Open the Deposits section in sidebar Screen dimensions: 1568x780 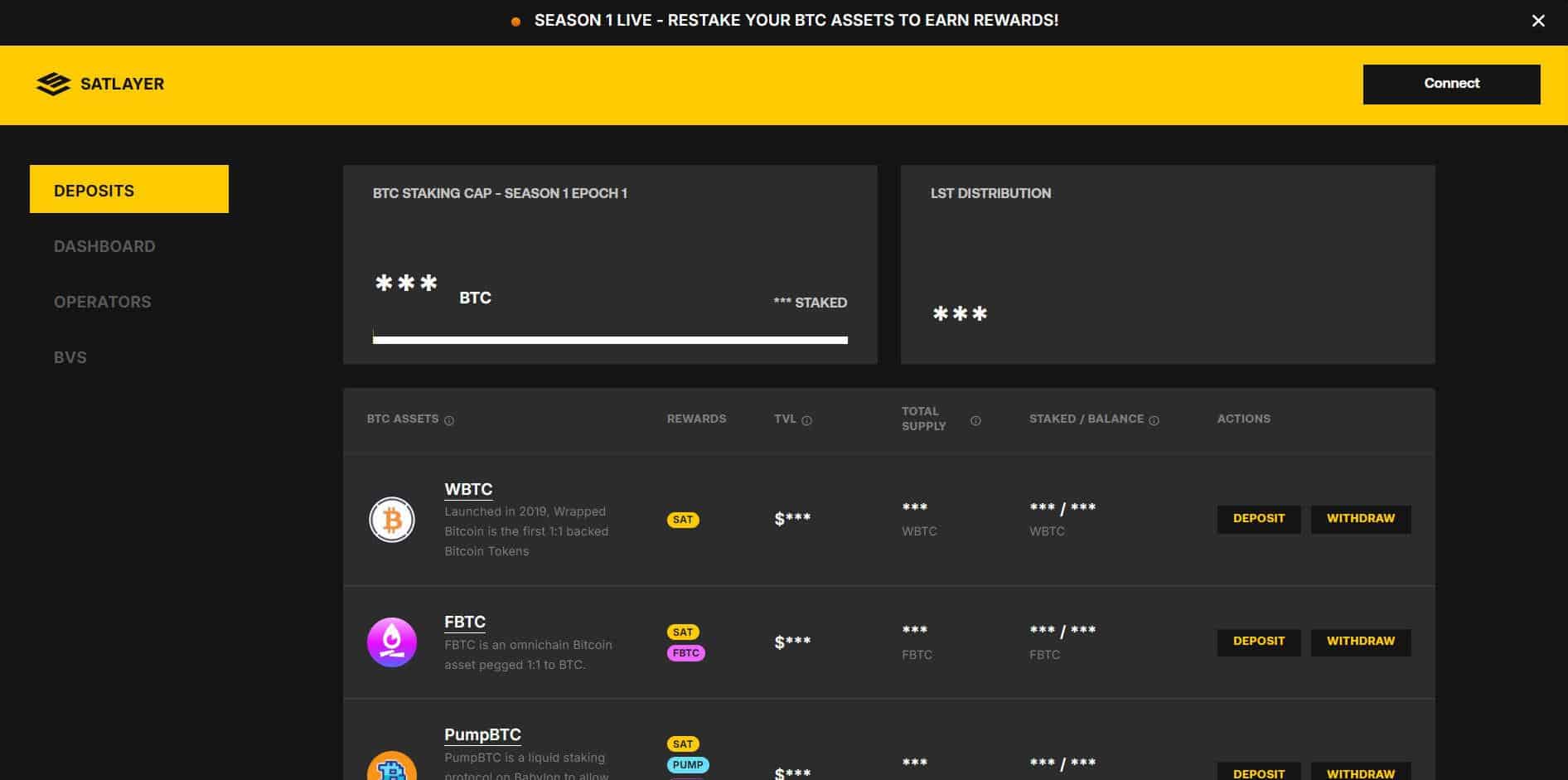coord(129,190)
